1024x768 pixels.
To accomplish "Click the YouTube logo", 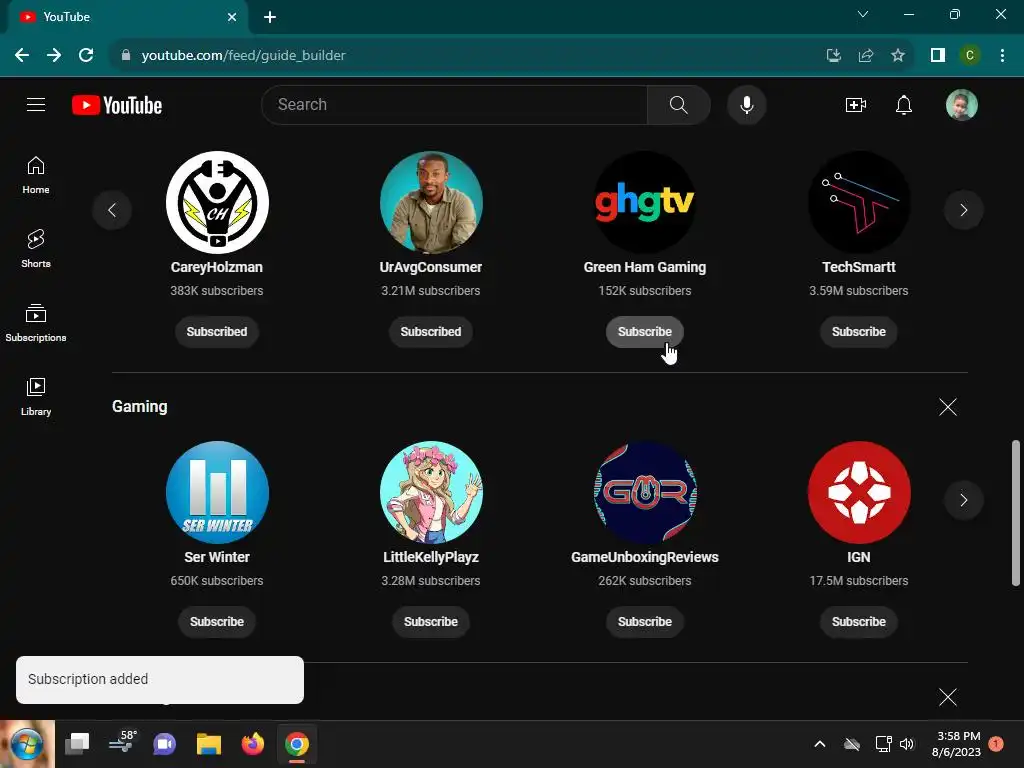I will pos(117,105).
